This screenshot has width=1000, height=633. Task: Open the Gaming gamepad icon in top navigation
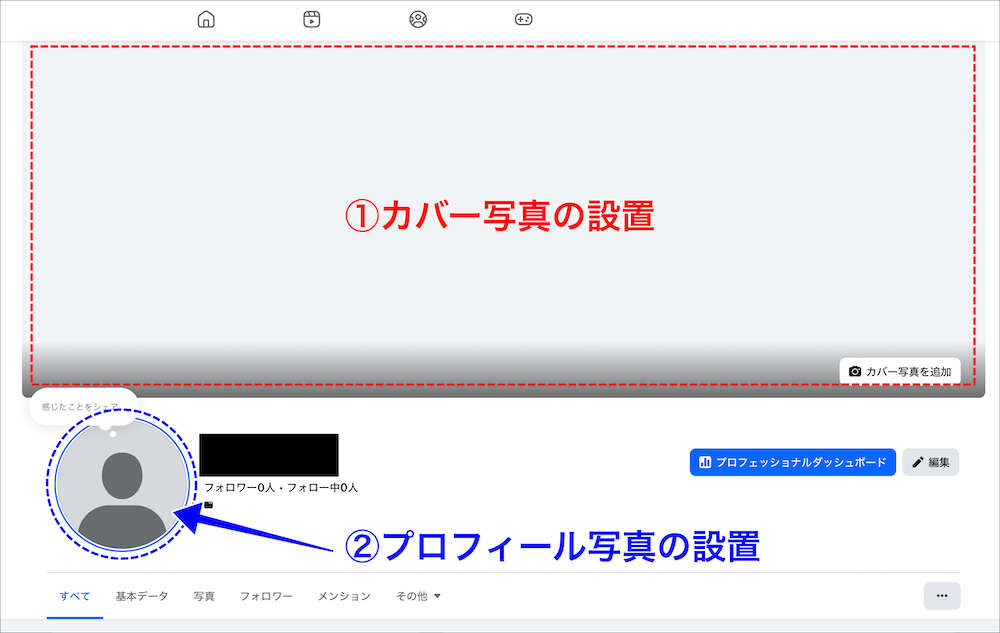[x=522, y=18]
